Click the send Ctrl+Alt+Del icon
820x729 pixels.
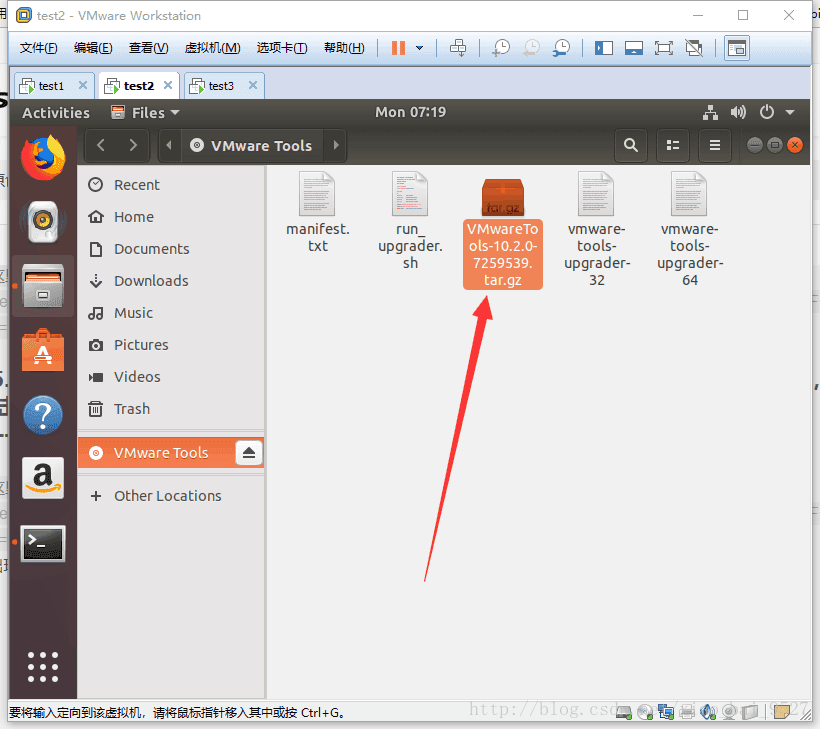(458, 48)
